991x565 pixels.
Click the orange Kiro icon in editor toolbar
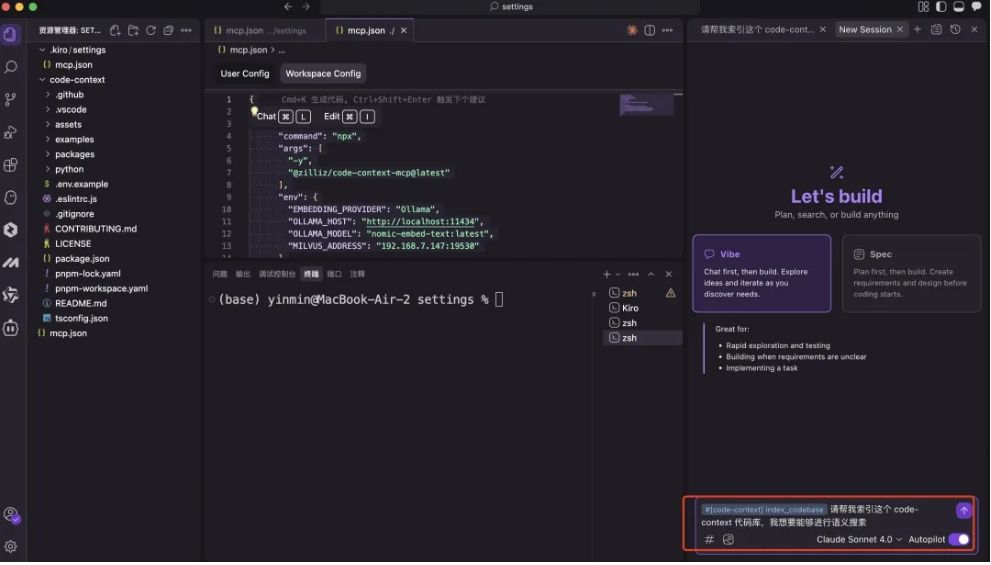pyautogui.click(x=631, y=30)
